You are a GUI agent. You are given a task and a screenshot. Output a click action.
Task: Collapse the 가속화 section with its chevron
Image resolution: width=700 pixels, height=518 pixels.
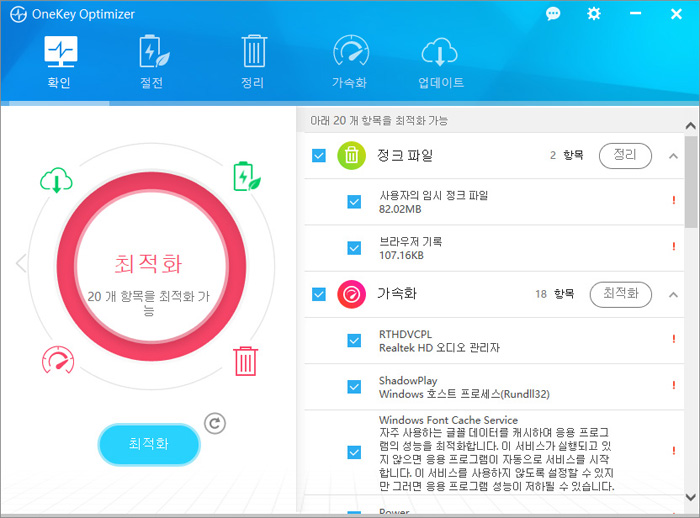pos(673,295)
